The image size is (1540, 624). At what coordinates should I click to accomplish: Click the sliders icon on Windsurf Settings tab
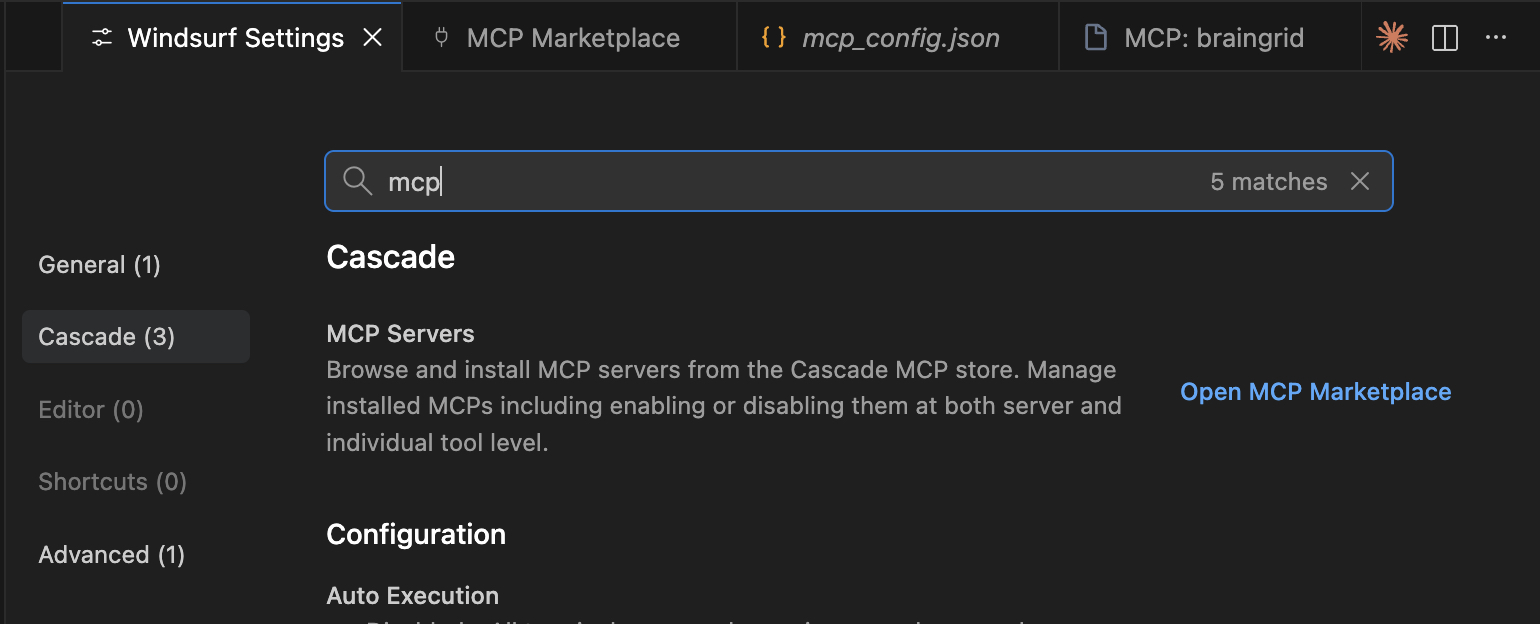click(102, 38)
